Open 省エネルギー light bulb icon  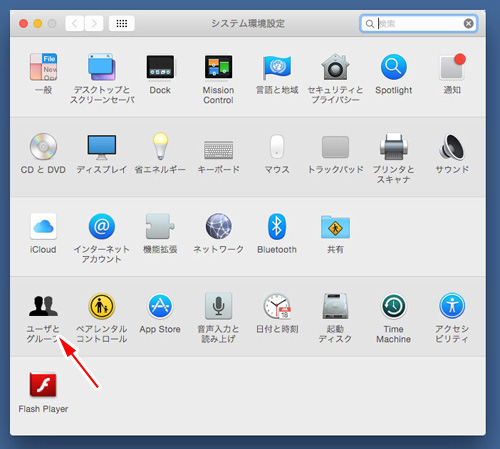pos(160,146)
